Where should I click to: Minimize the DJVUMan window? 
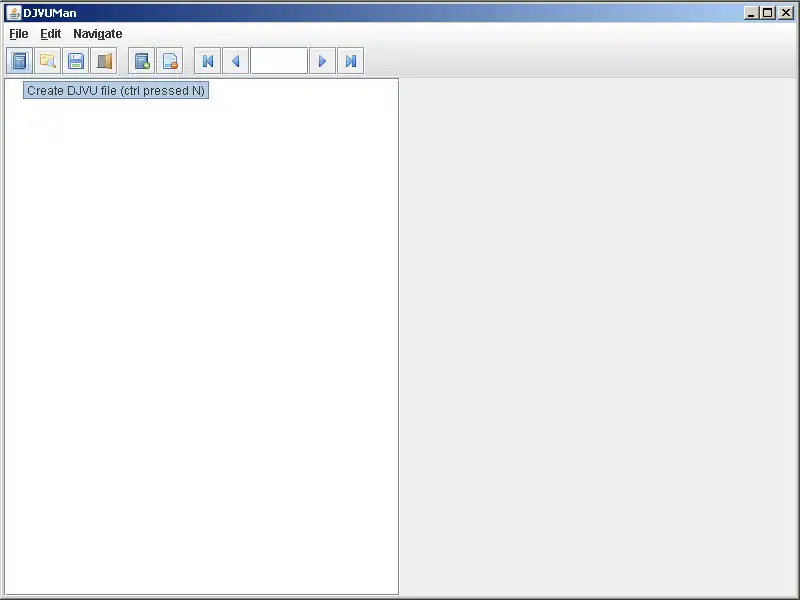click(751, 13)
